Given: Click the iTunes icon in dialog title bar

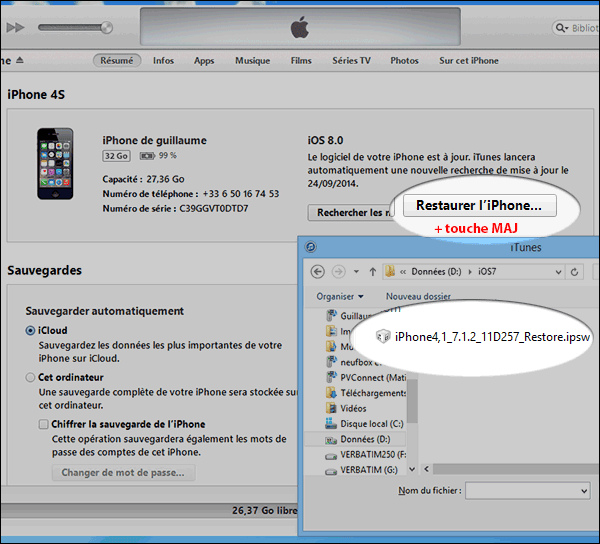Looking at the screenshot, I should [311, 247].
